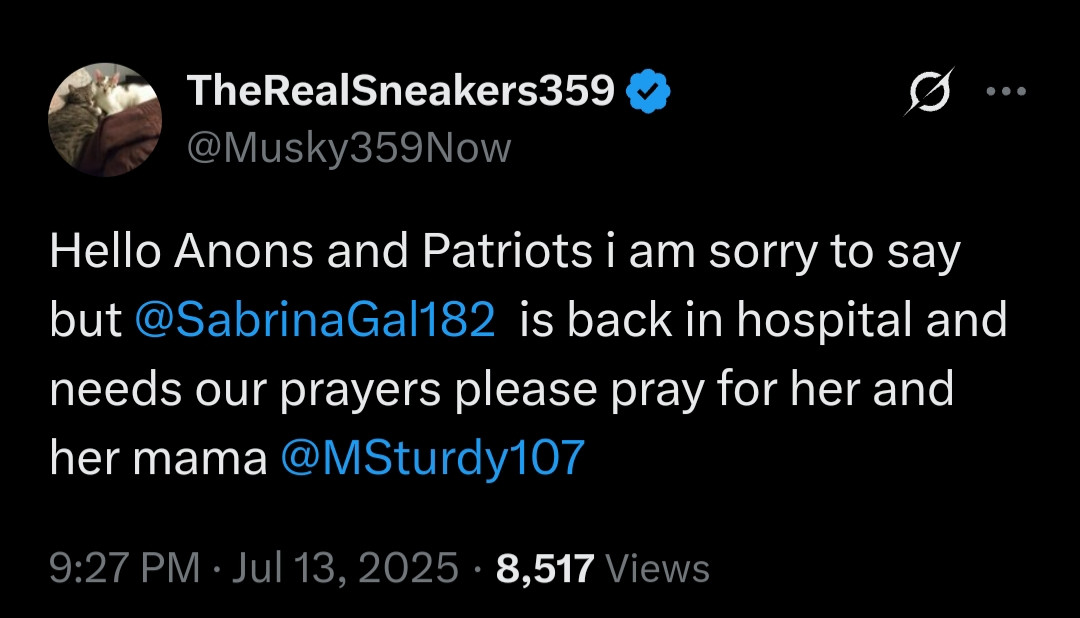Click the word "but" before @SabrinaGal182
The width and height of the screenshot is (1080, 618).
click(82, 320)
